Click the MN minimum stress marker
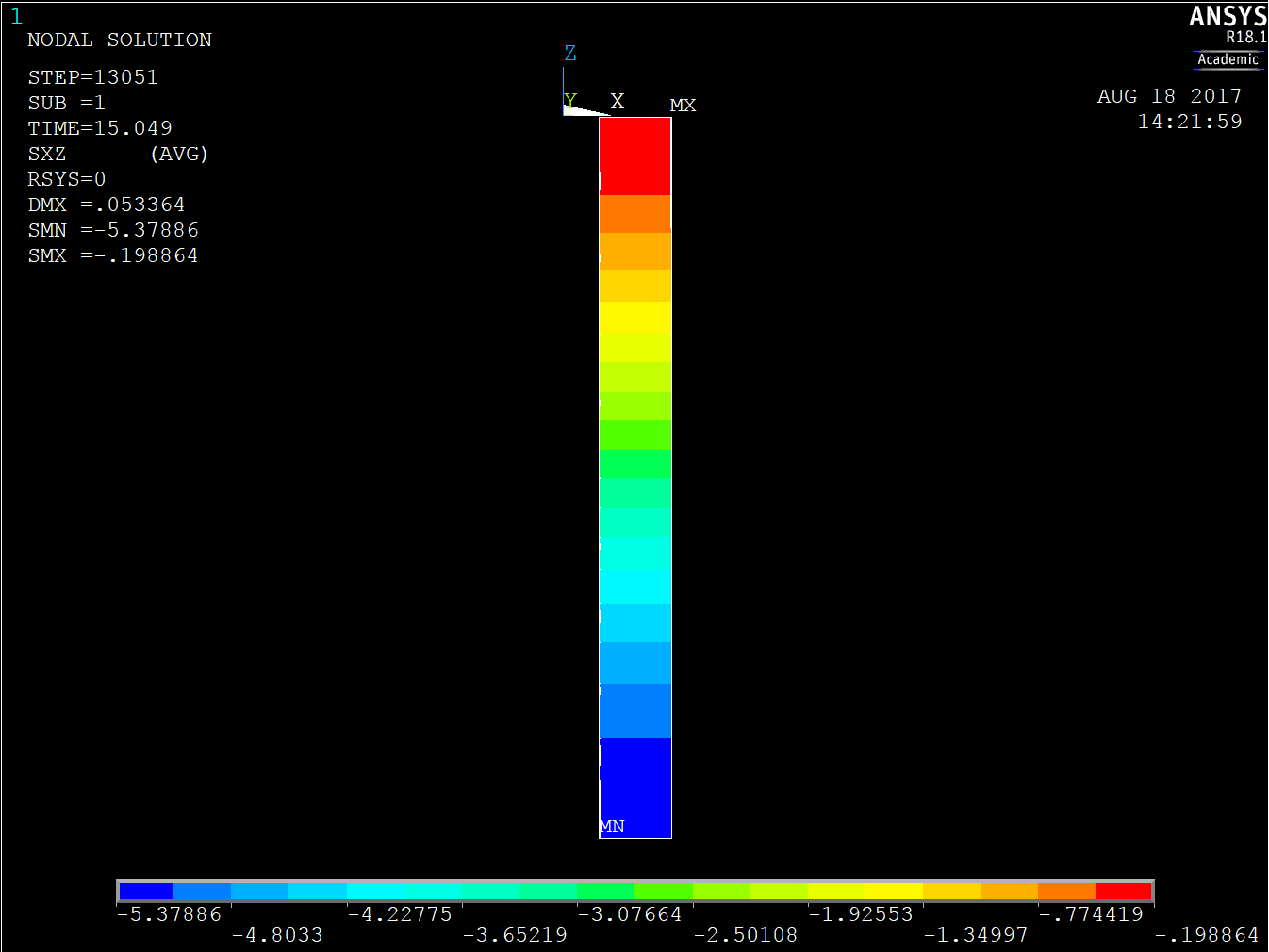Viewport: 1269px width, 952px height. click(x=612, y=827)
